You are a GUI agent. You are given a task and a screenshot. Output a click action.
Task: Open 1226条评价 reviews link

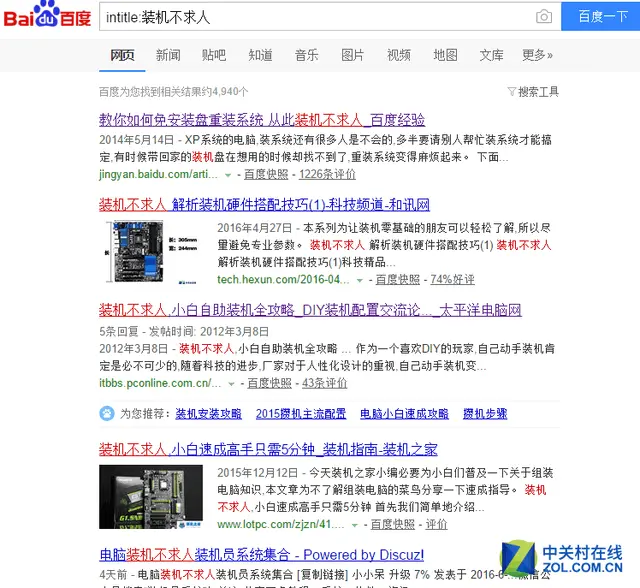pos(327,174)
